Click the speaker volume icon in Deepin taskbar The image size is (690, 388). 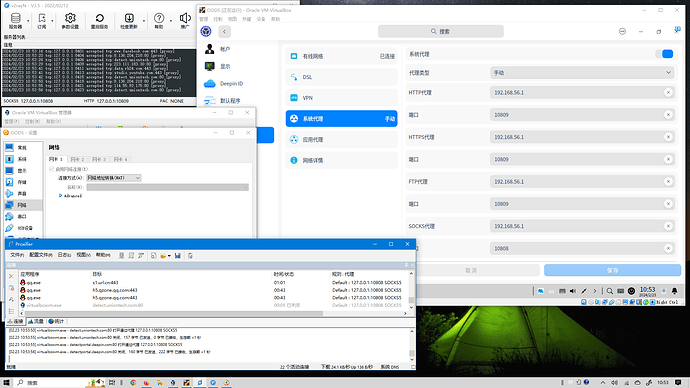pyautogui.click(x=573, y=291)
